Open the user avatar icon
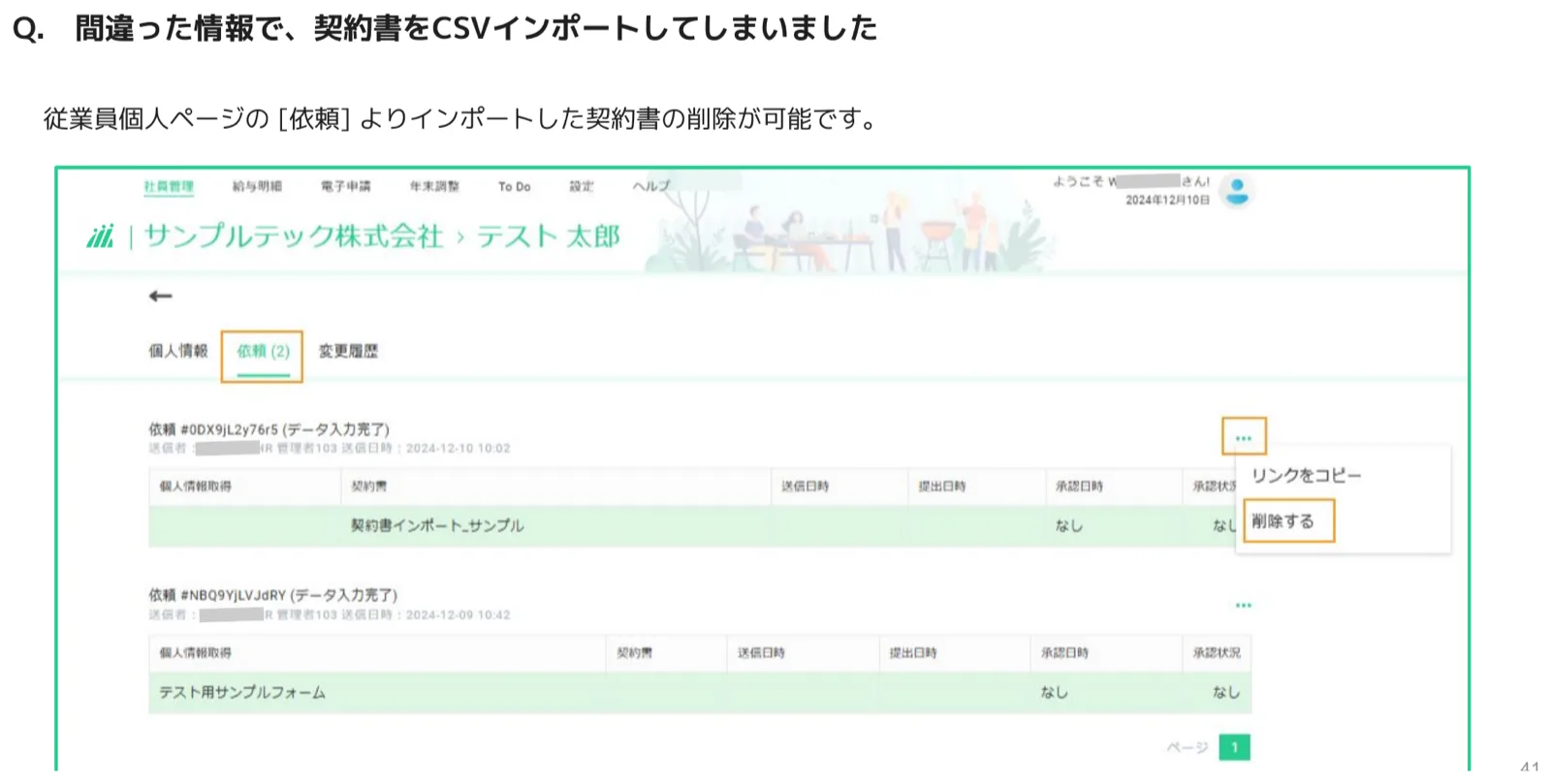Image resolution: width=1551 pixels, height=784 pixels. pyautogui.click(x=1237, y=191)
